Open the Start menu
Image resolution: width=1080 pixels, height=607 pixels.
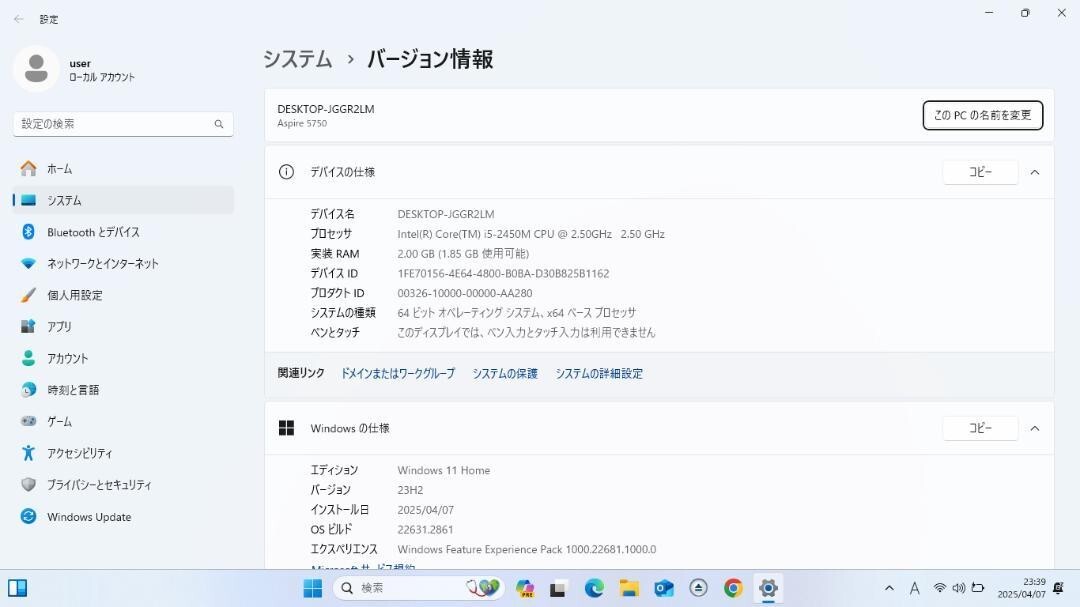(313, 588)
